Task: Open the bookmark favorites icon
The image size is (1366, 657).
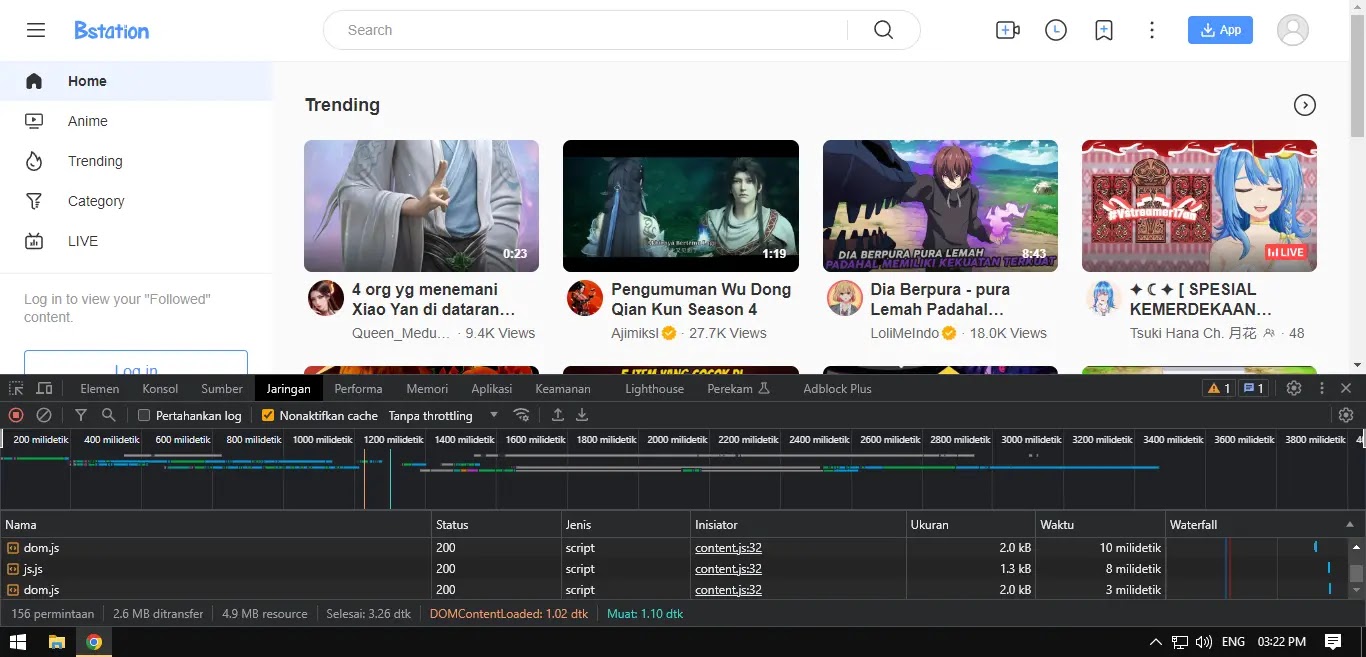Action: point(1104,30)
